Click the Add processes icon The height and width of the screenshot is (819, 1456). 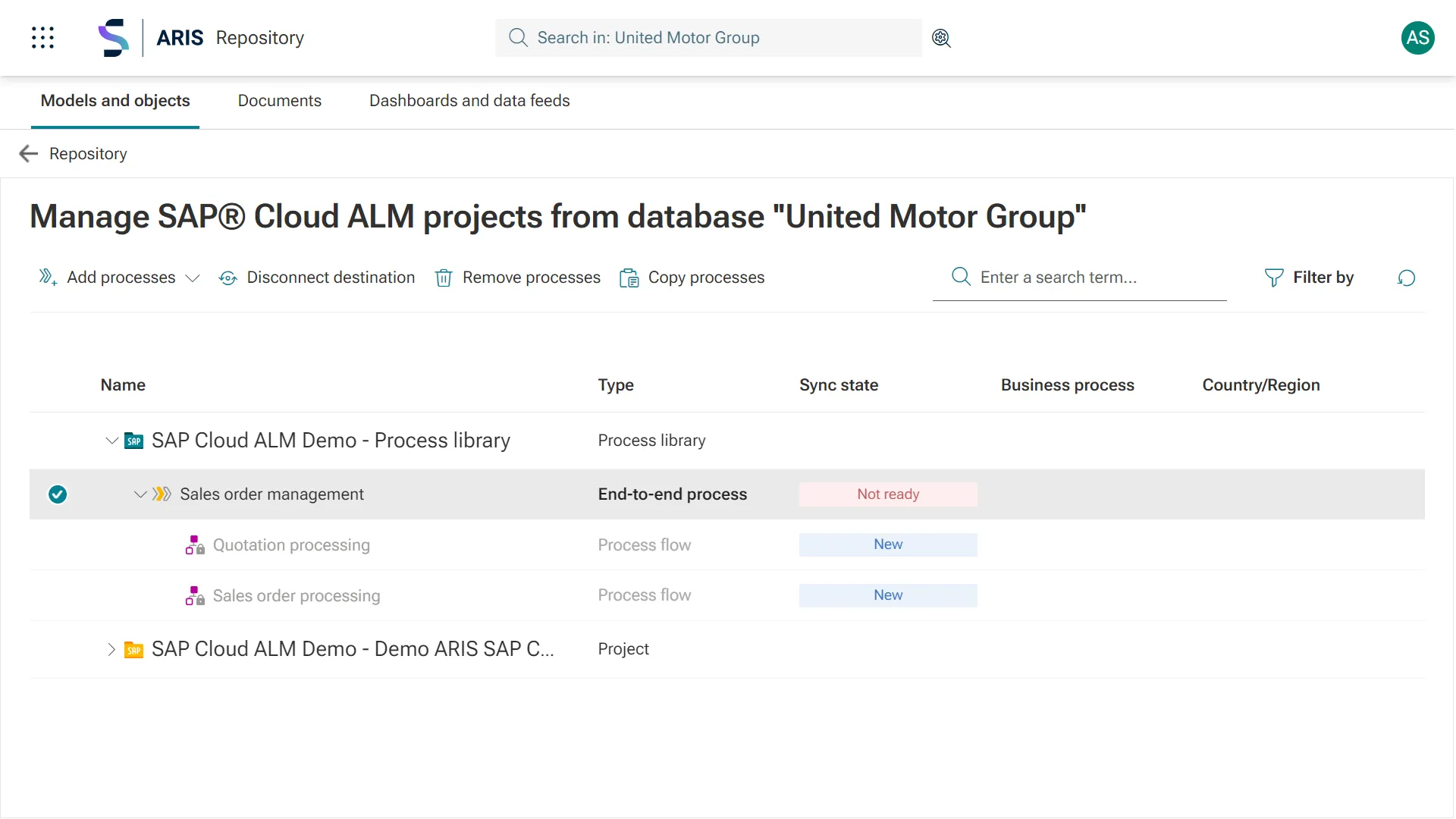[48, 278]
